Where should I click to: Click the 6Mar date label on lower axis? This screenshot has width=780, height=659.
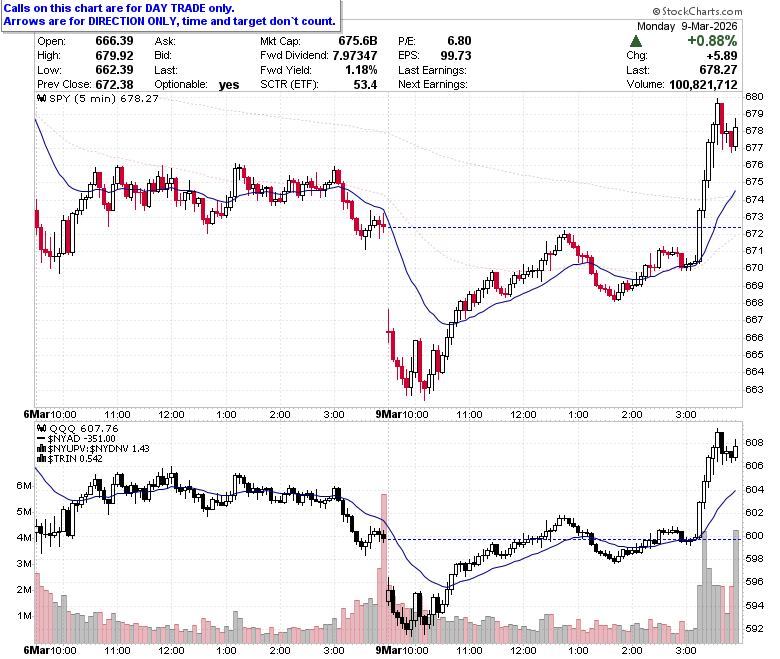(36, 650)
